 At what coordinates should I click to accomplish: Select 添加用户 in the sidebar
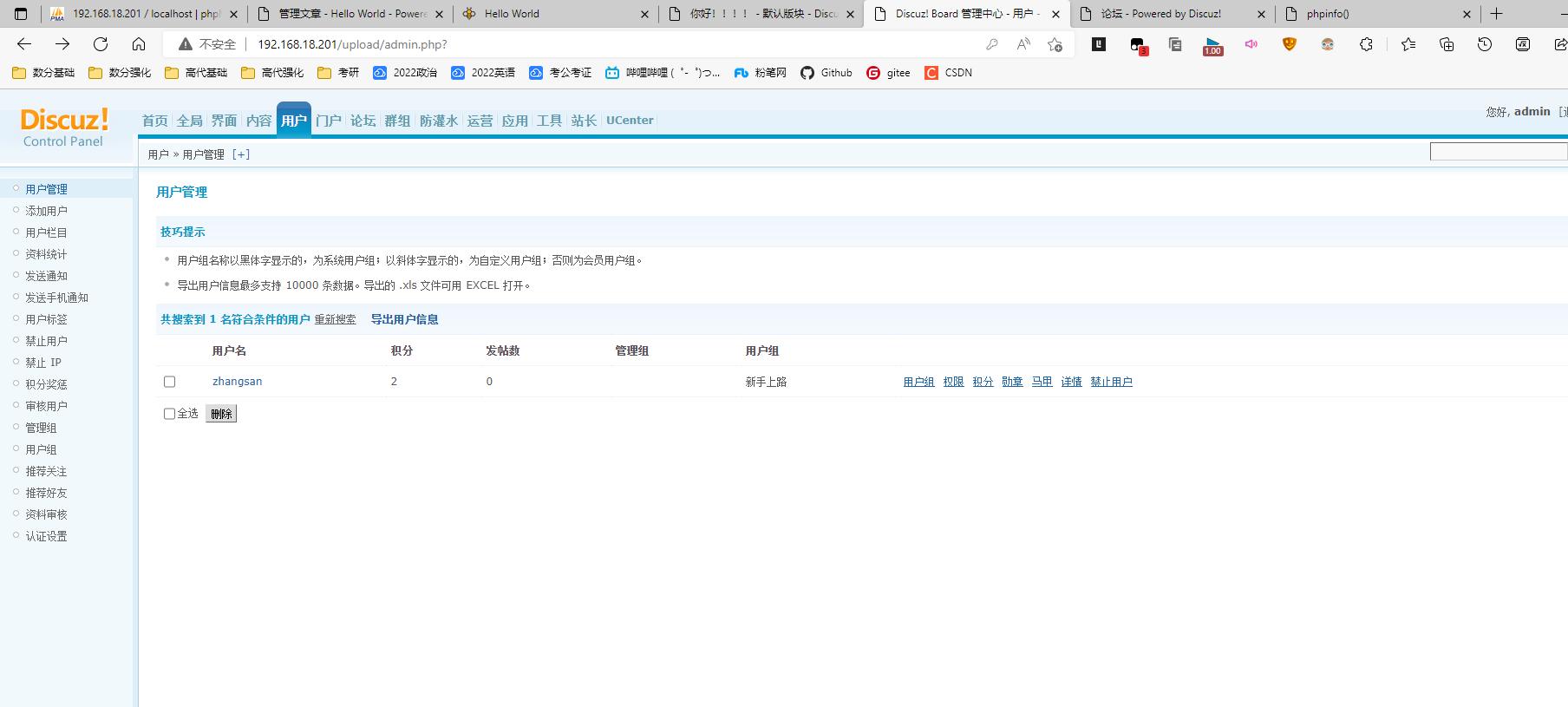(46, 211)
